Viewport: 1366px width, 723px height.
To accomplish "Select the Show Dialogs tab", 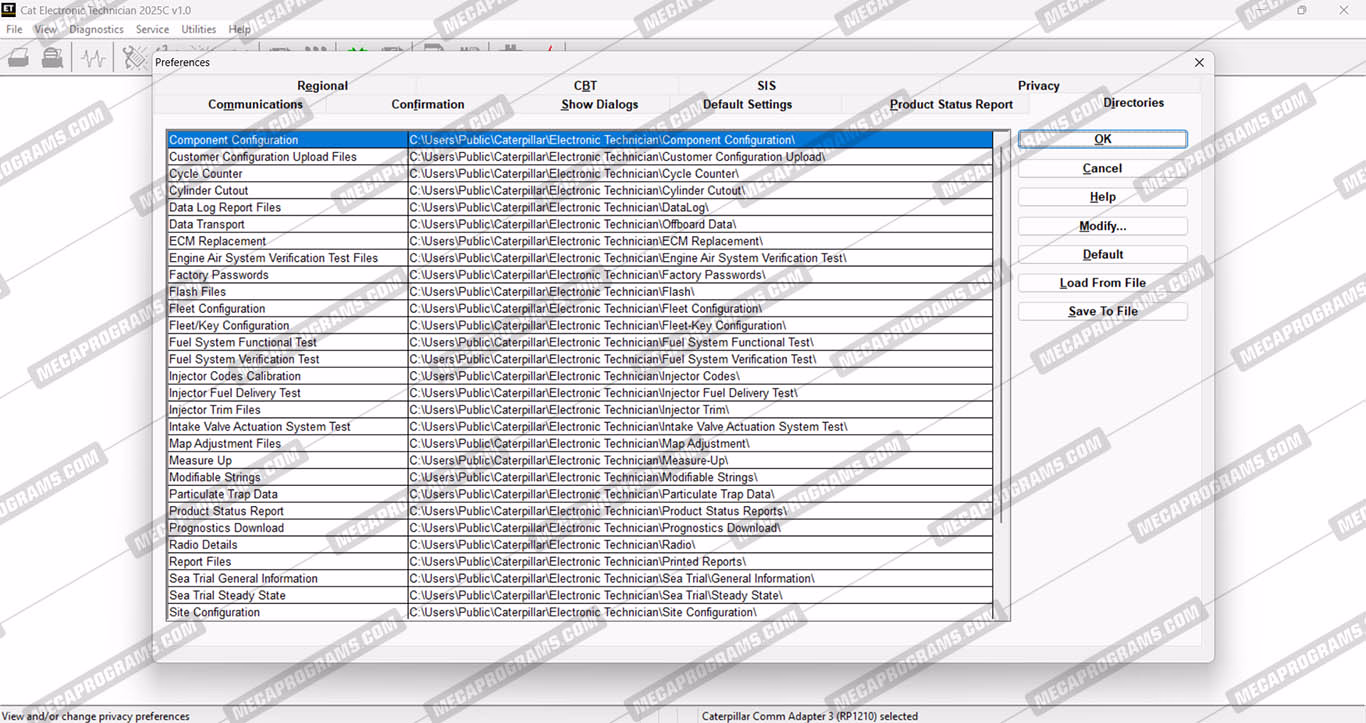I will pyautogui.click(x=599, y=104).
